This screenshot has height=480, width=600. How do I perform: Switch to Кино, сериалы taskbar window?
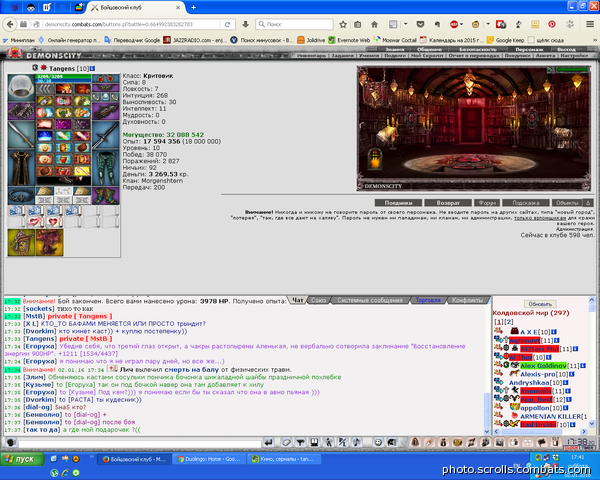284,459
